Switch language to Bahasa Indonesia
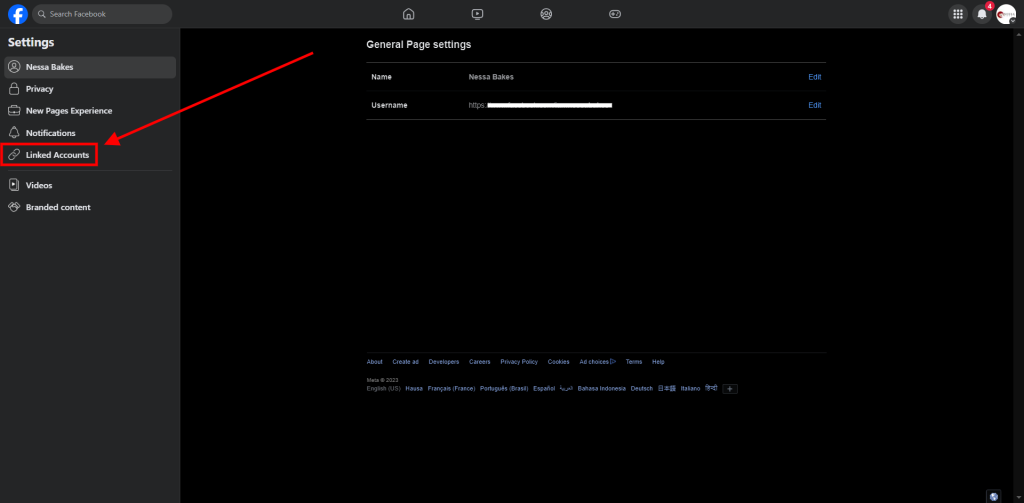The width and height of the screenshot is (1024, 503). pos(601,389)
